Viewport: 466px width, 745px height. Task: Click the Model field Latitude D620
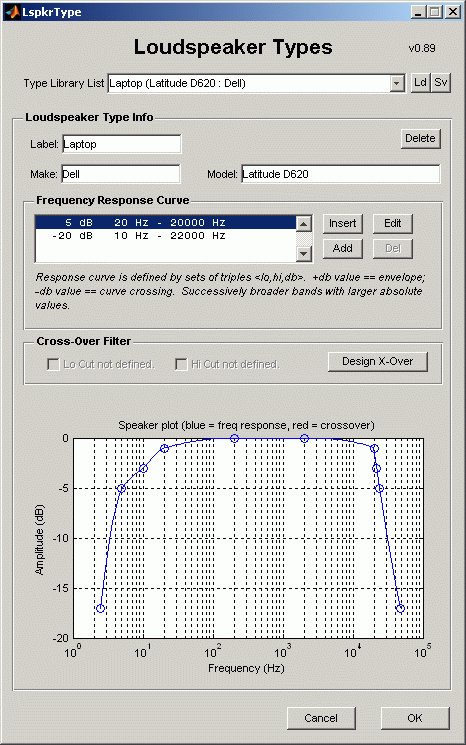pos(341,174)
